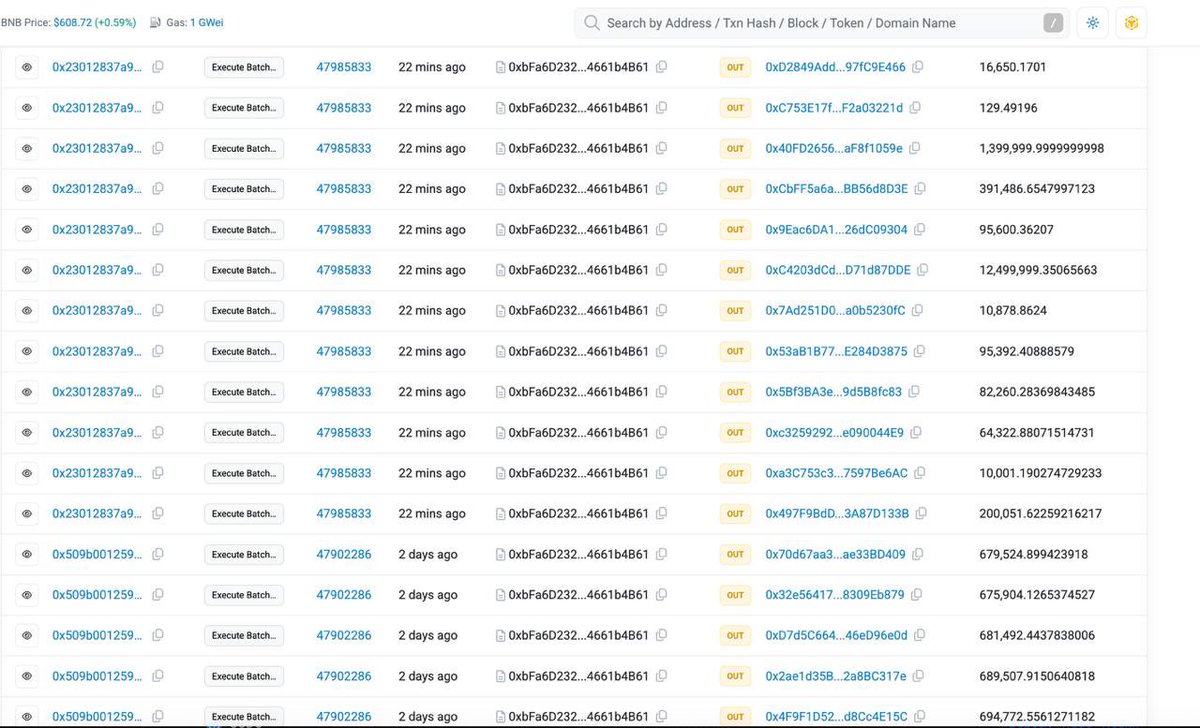Select '22 mins ago' in the 95,392.40888579 row
The width and height of the screenshot is (1200, 728).
[x=432, y=351]
